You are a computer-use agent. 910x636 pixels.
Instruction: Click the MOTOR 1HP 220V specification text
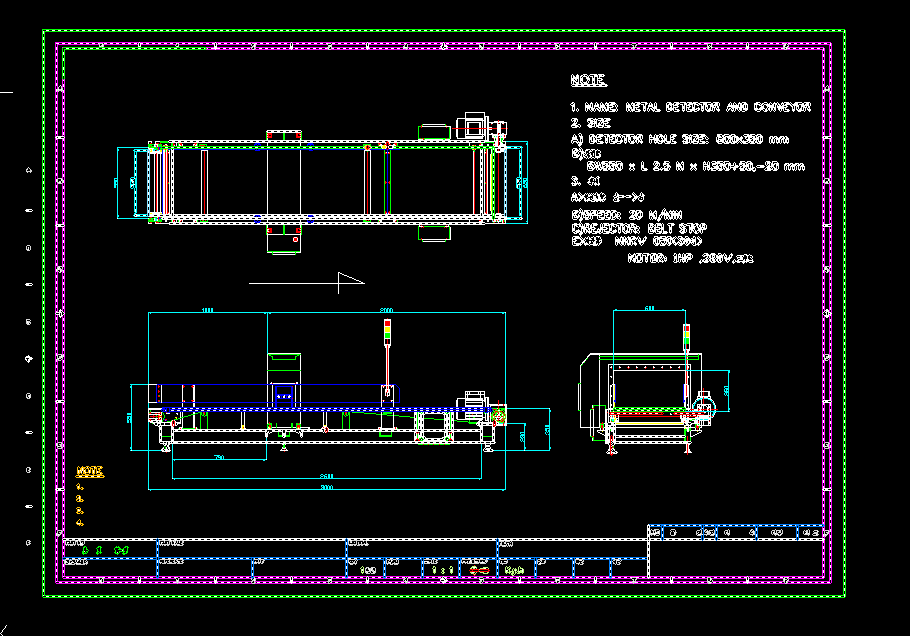[x=690, y=257]
